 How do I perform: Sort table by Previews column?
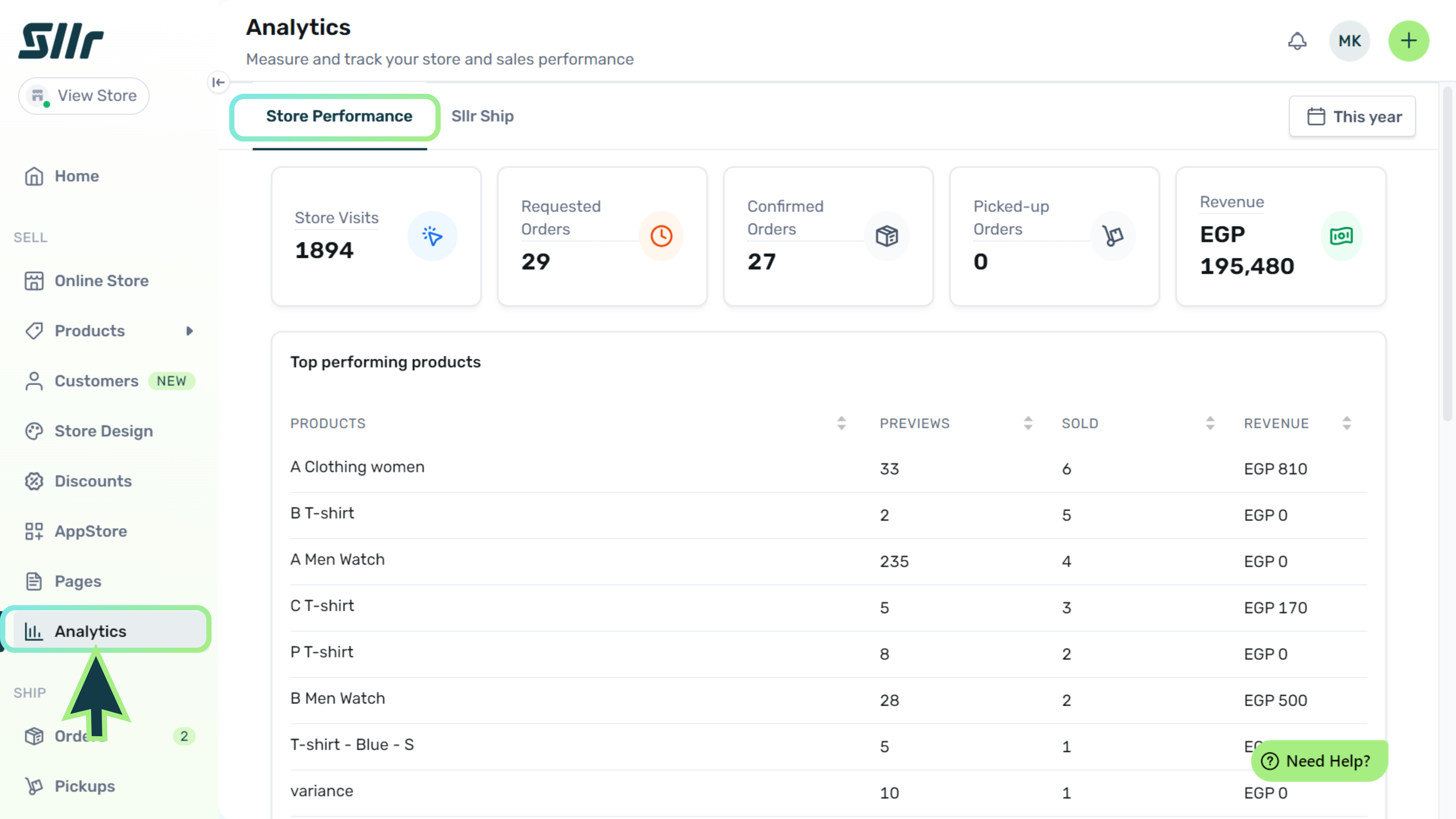click(1028, 423)
